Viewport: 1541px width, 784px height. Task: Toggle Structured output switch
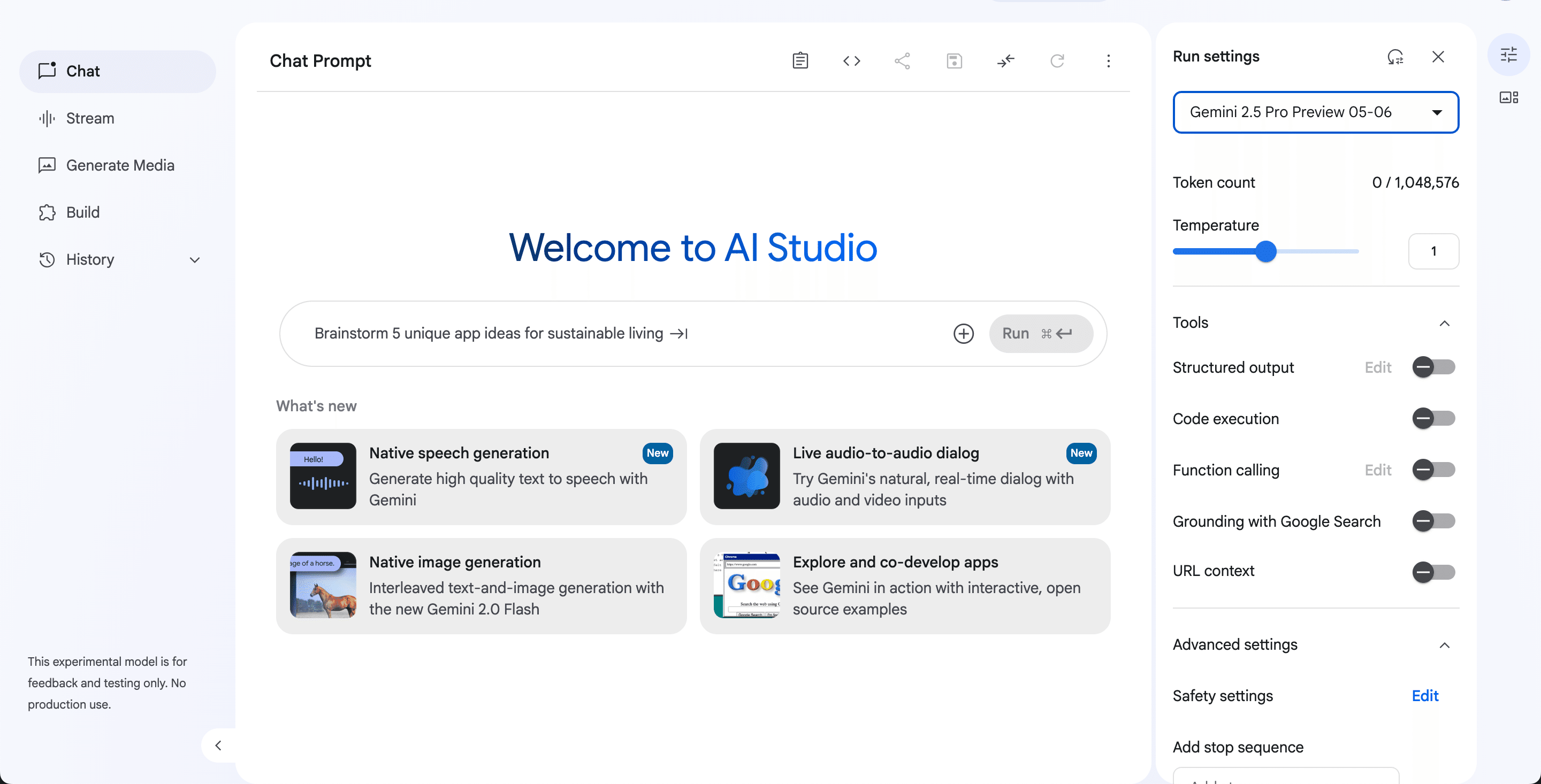click(x=1433, y=367)
